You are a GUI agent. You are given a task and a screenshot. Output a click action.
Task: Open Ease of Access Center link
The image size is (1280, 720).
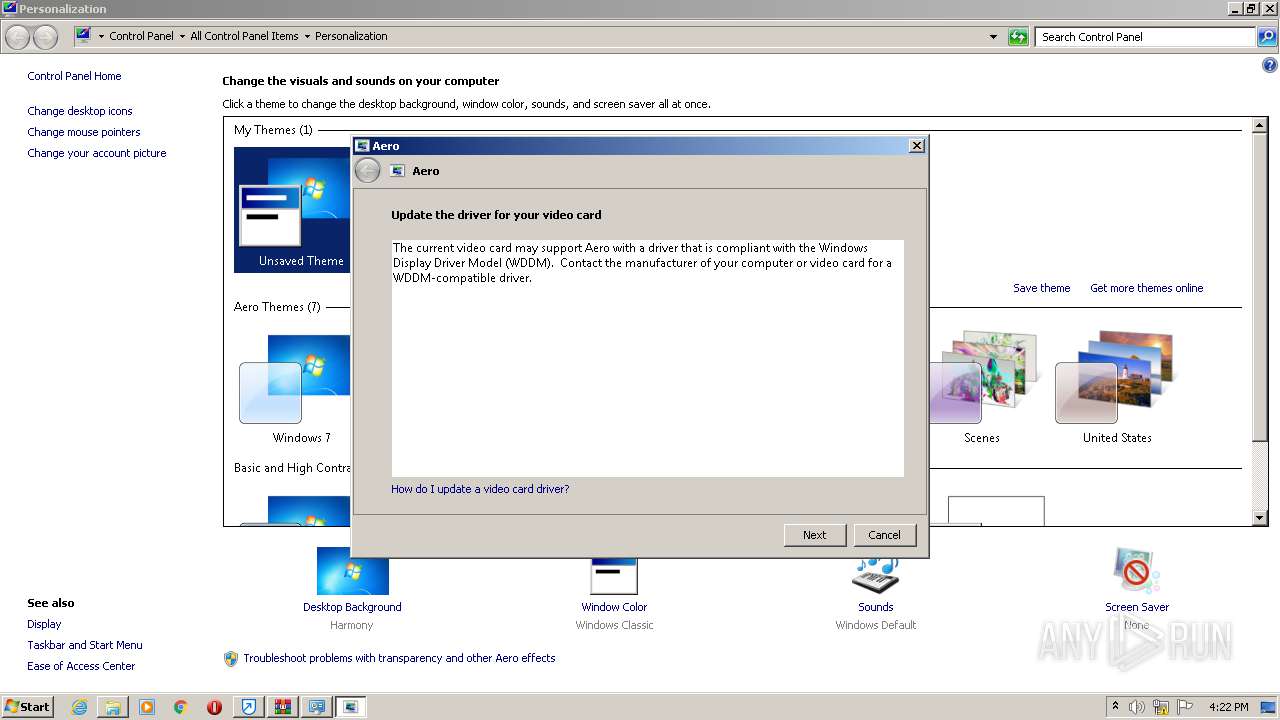[x=81, y=666]
